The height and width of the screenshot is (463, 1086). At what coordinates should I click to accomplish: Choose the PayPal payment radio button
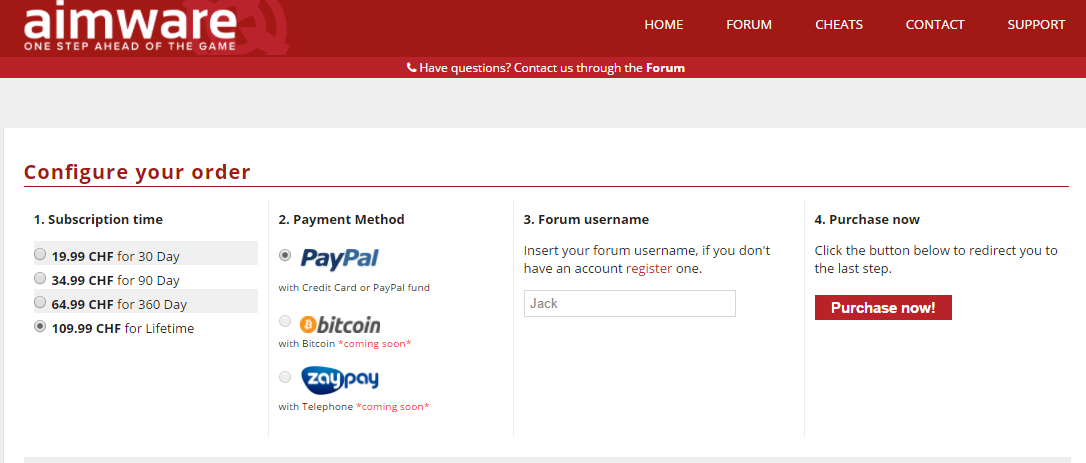coord(285,256)
